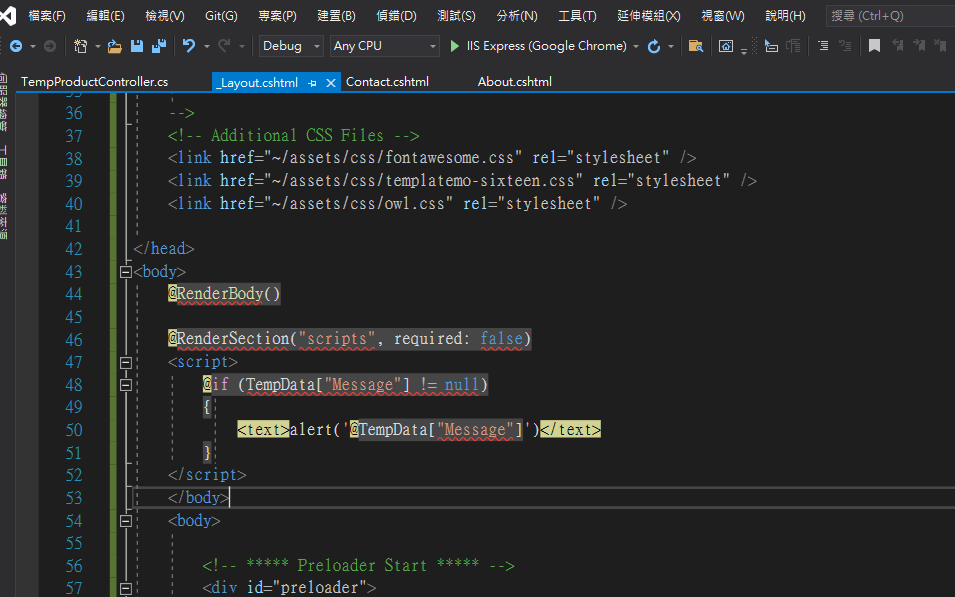This screenshot has height=597, width=955.
Task: Open the 建置(B) menu
Action: coord(336,16)
